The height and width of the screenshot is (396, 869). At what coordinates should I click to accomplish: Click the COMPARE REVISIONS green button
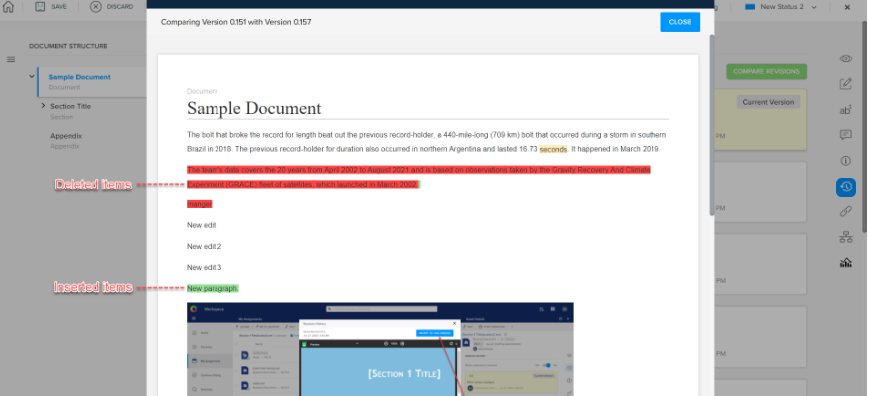pyautogui.click(x=766, y=71)
